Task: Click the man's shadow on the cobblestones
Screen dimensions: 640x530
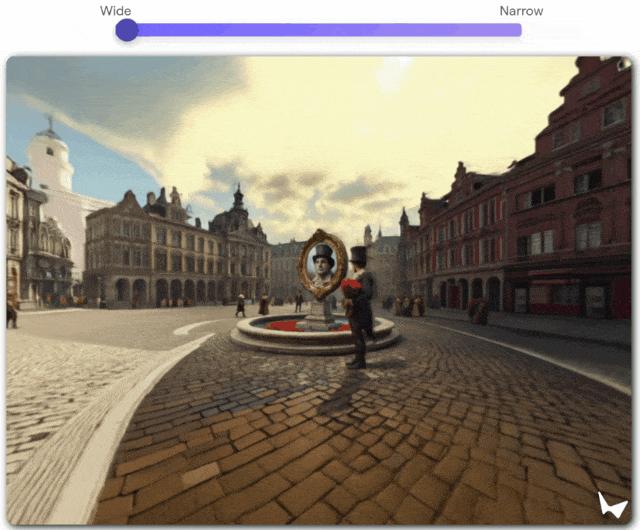Action: point(342,390)
